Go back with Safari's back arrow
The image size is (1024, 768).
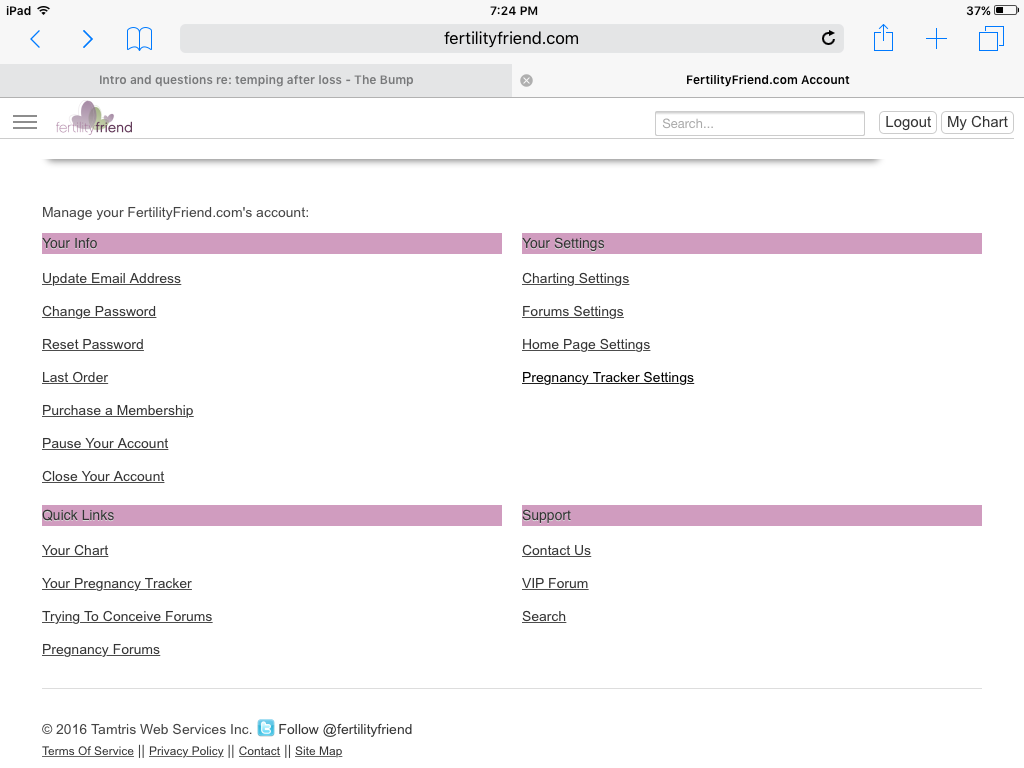[x=36, y=39]
